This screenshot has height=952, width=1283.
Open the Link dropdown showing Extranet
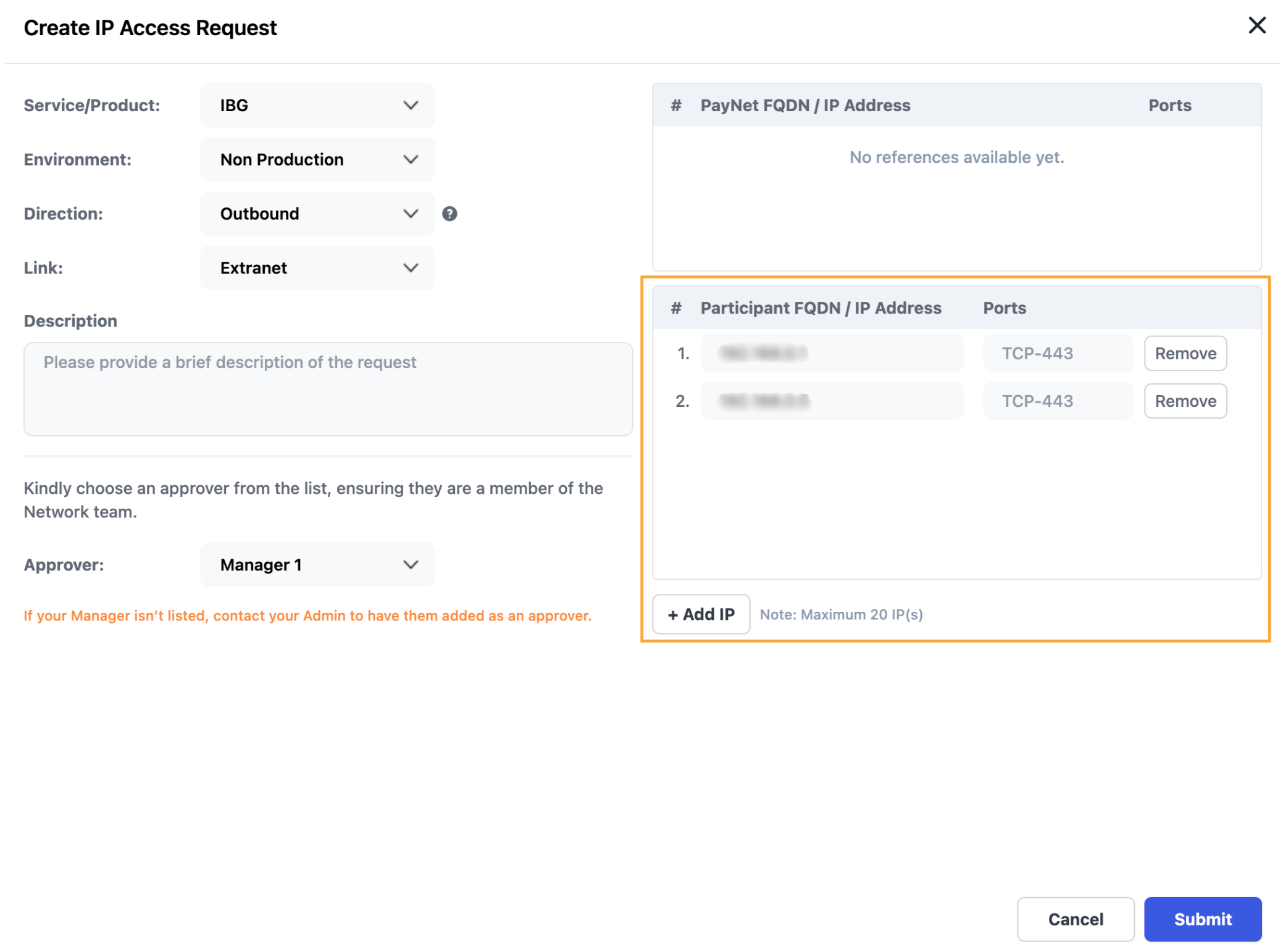tap(317, 268)
